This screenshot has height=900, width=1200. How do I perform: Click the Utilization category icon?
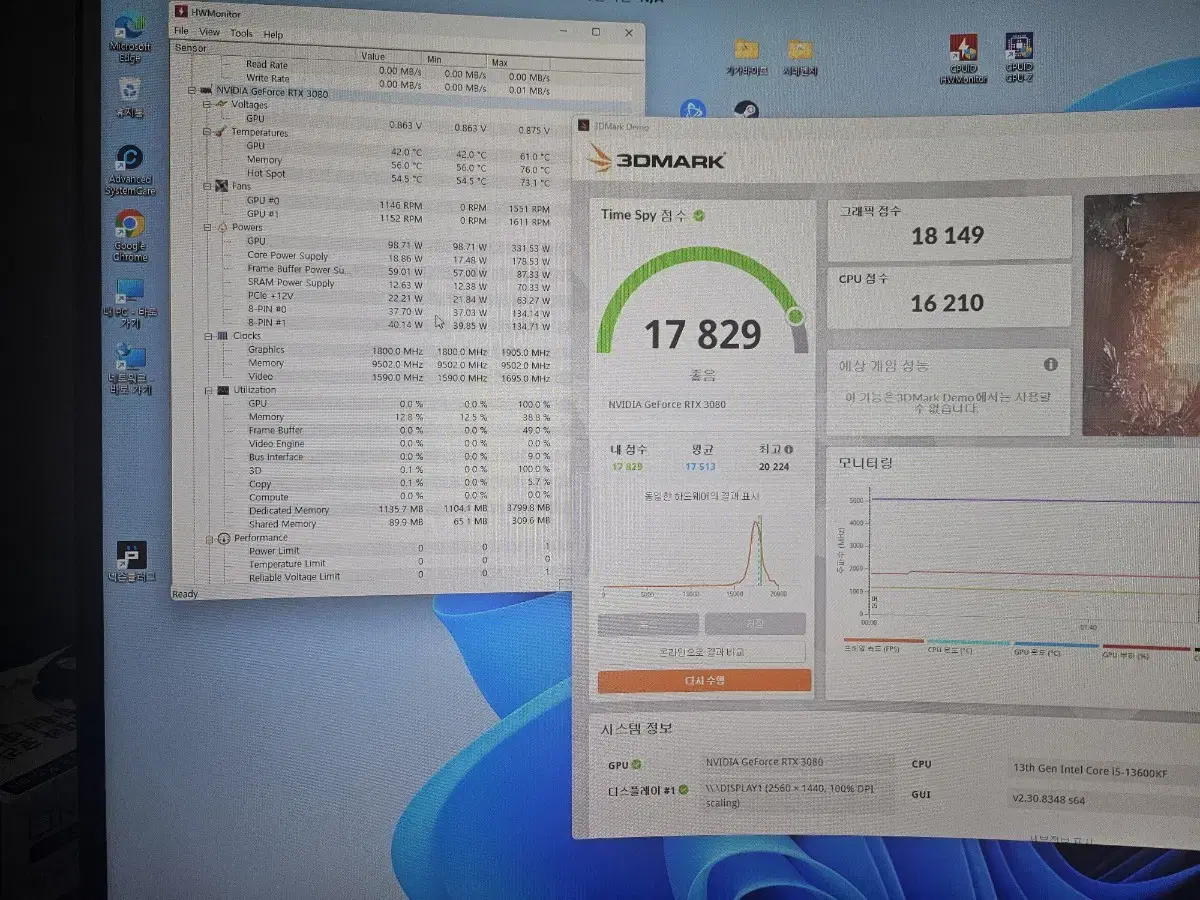pyautogui.click(x=222, y=390)
